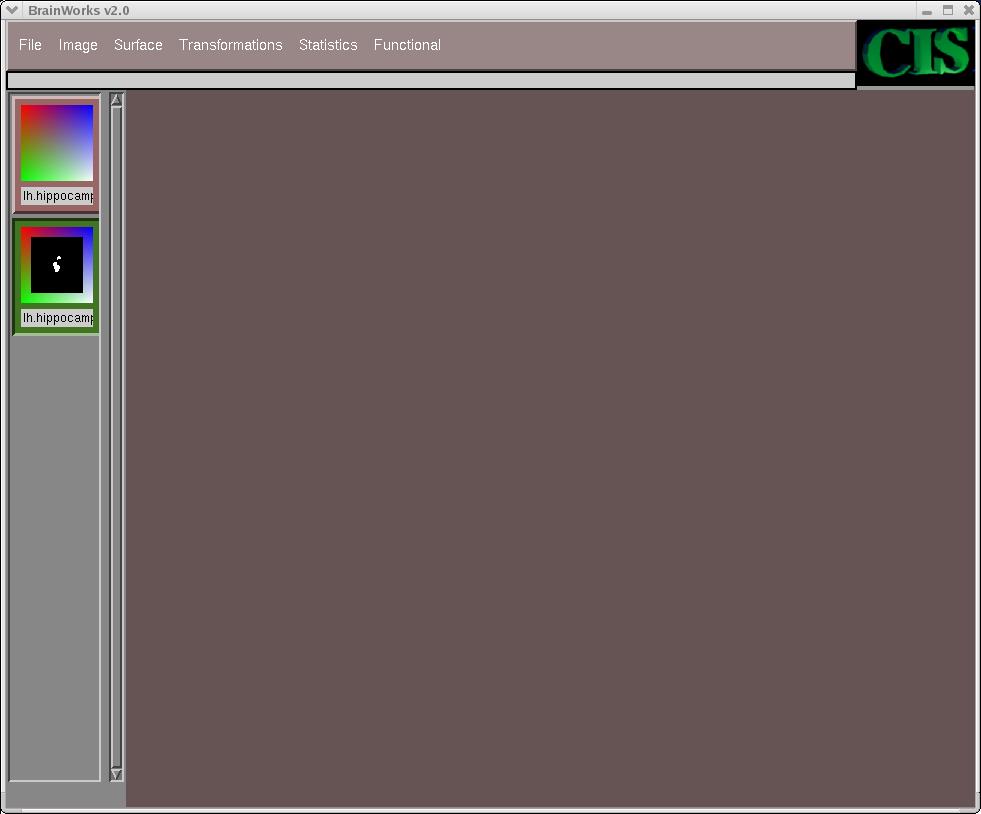The width and height of the screenshot is (981, 814).
Task: Select the thumbnail with black hippocampus image
Action: click(57, 265)
